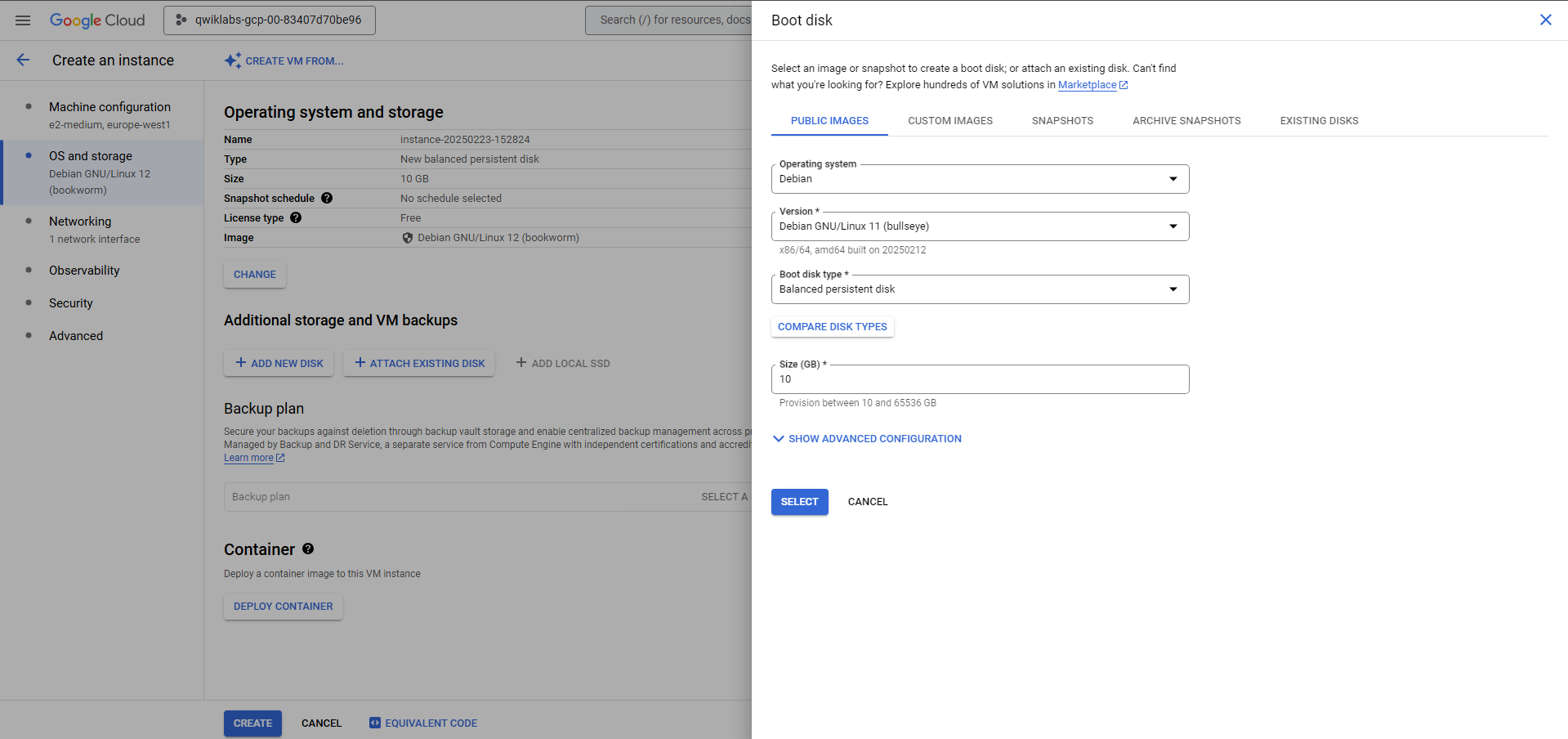Screen dimensions: 1568x739
Task: Click help icon next to Snapshot schedule
Action: click(327, 198)
